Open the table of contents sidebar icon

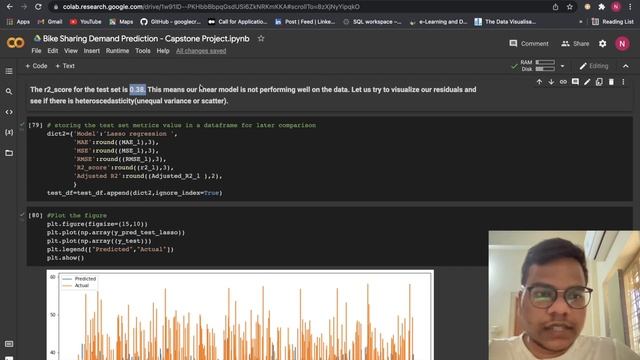click(x=9, y=71)
